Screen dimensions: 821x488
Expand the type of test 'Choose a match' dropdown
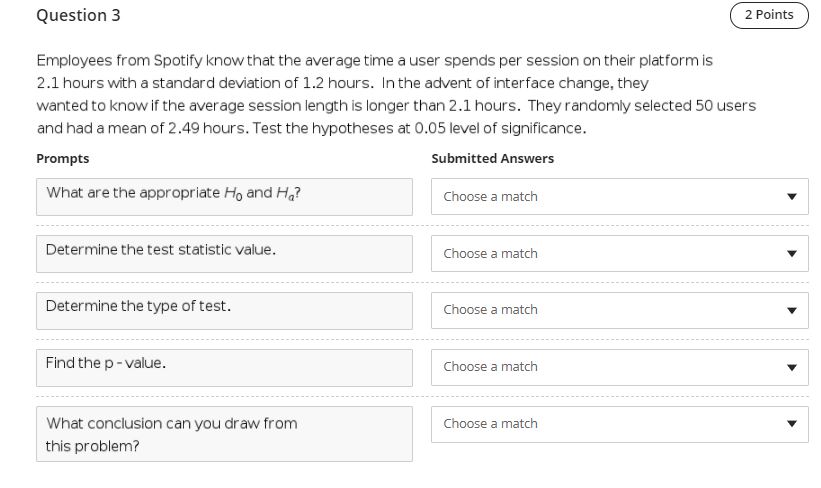coord(619,310)
